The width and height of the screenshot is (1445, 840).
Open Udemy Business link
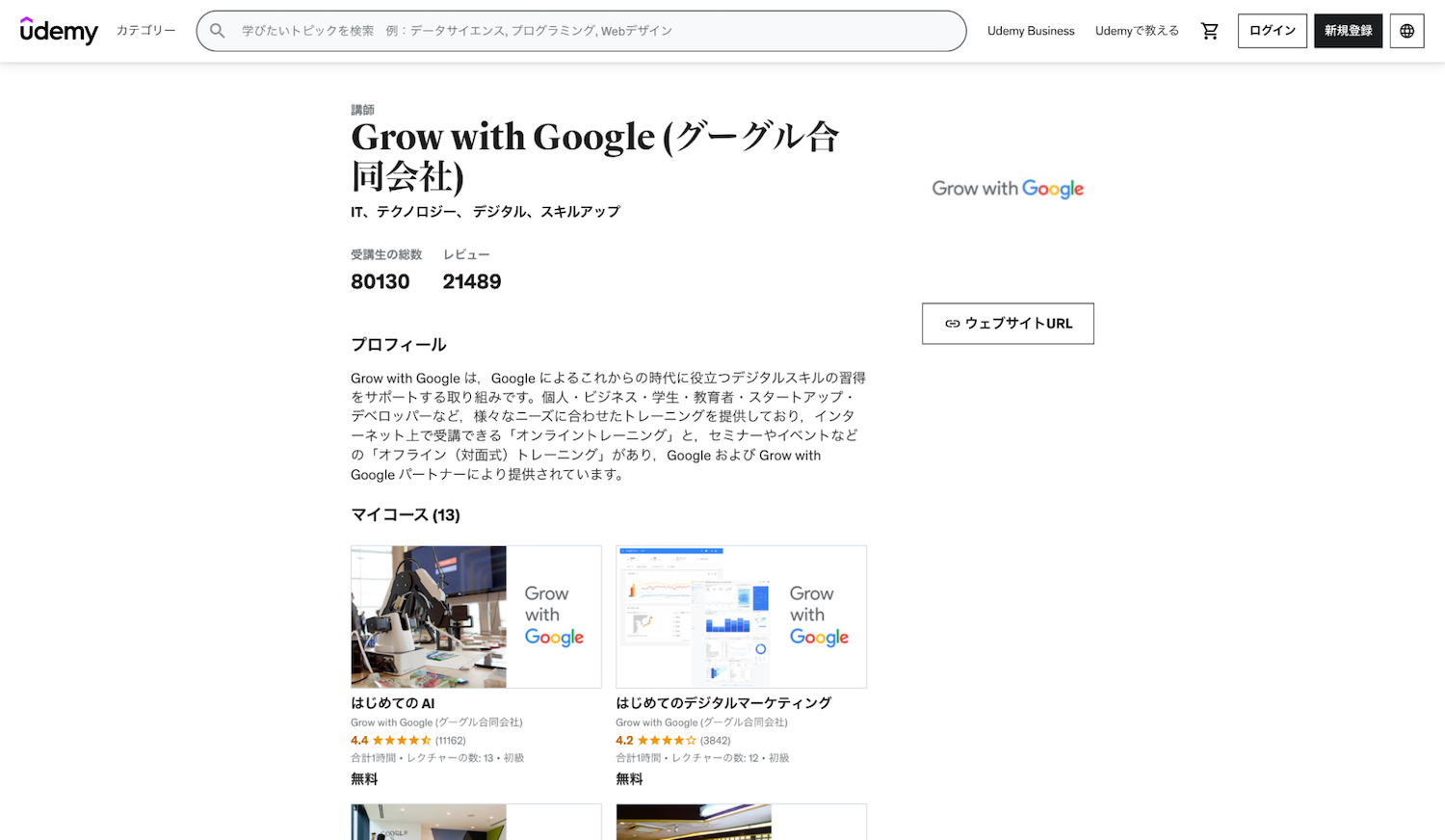coord(1031,31)
